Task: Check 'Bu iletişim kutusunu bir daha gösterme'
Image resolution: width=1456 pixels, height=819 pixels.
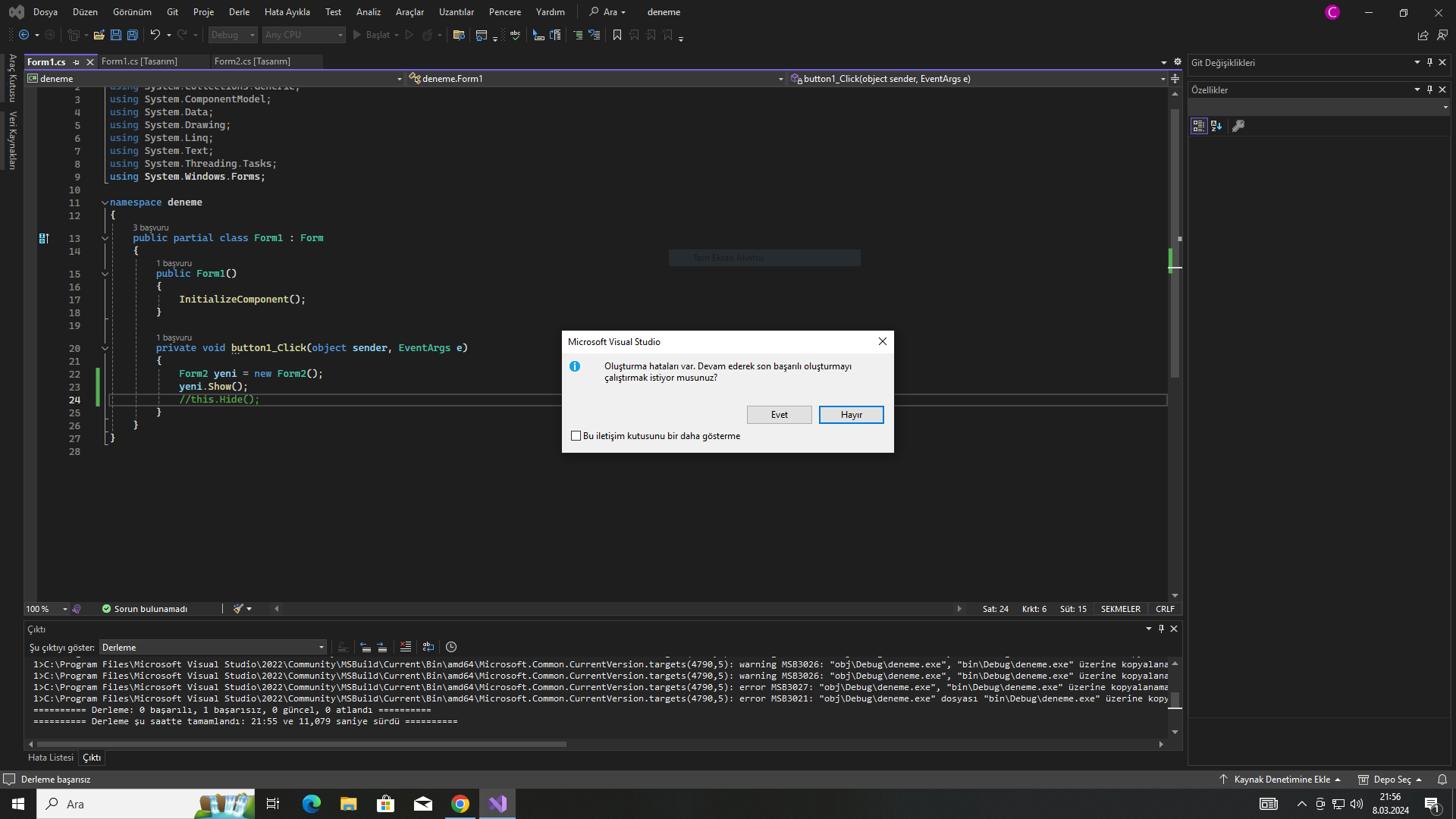Action: [x=576, y=436]
